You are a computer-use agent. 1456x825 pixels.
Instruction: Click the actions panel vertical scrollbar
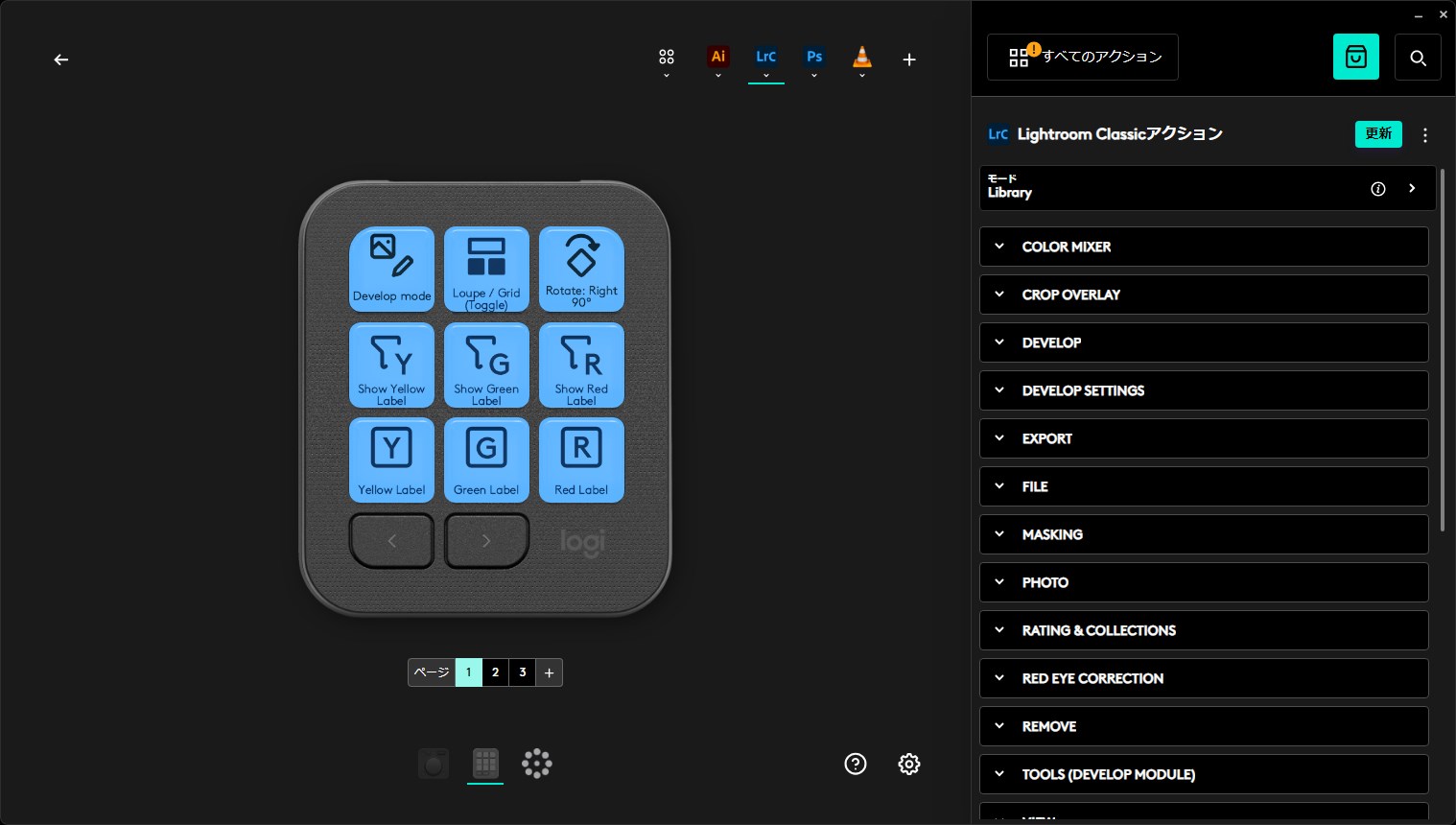1442,350
